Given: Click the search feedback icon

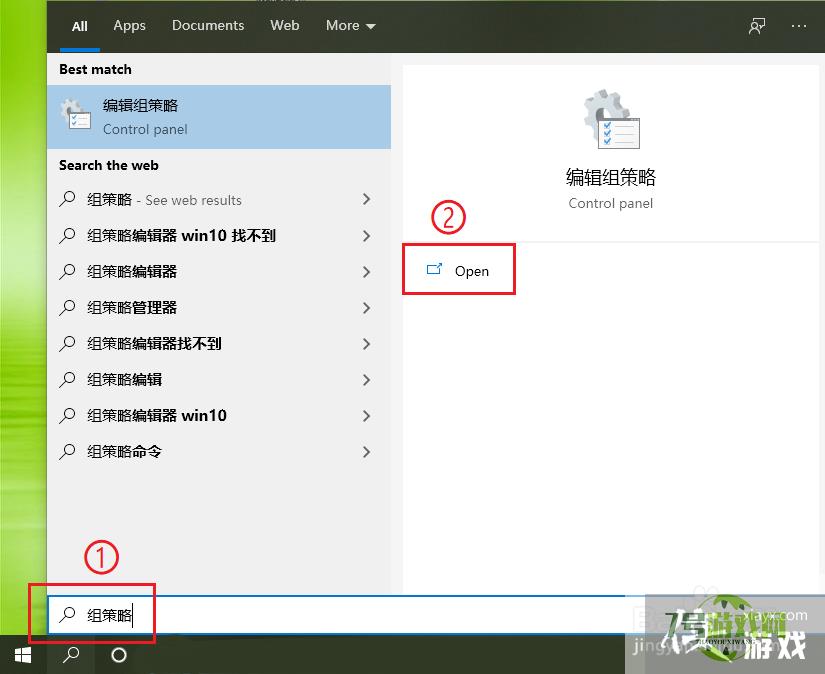Looking at the screenshot, I should [757, 26].
